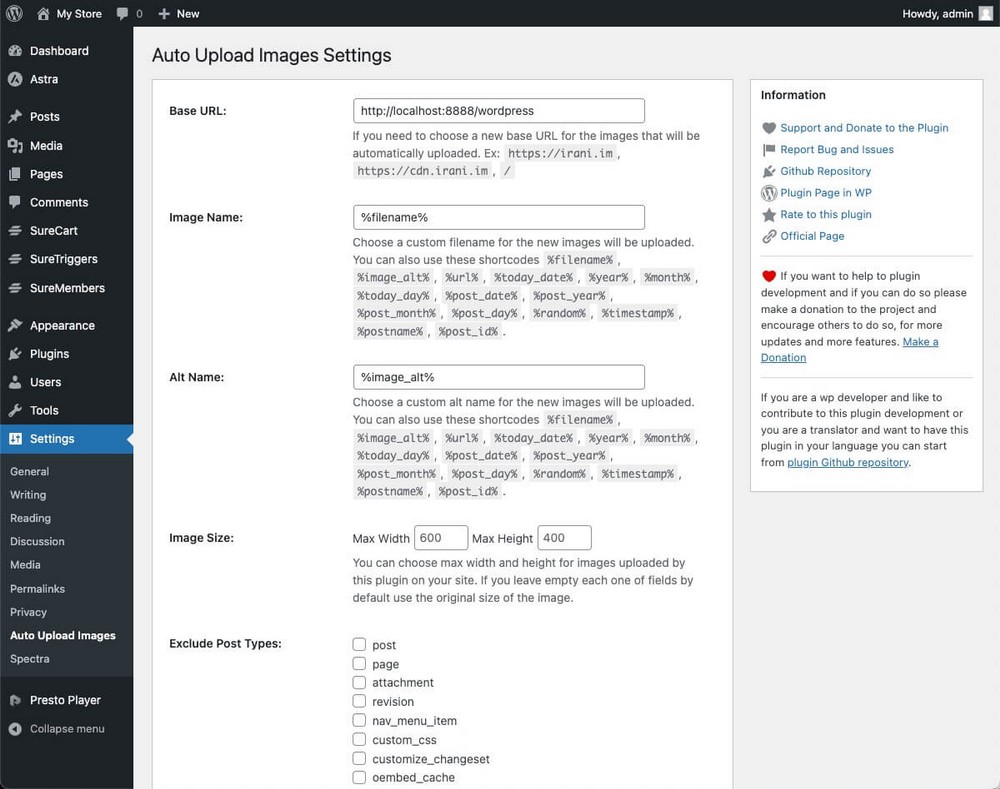Image resolution: width=1000 pixels, height=789 pixels.
Task: Click the SureTriggers icon
Action: coord(15,259)
